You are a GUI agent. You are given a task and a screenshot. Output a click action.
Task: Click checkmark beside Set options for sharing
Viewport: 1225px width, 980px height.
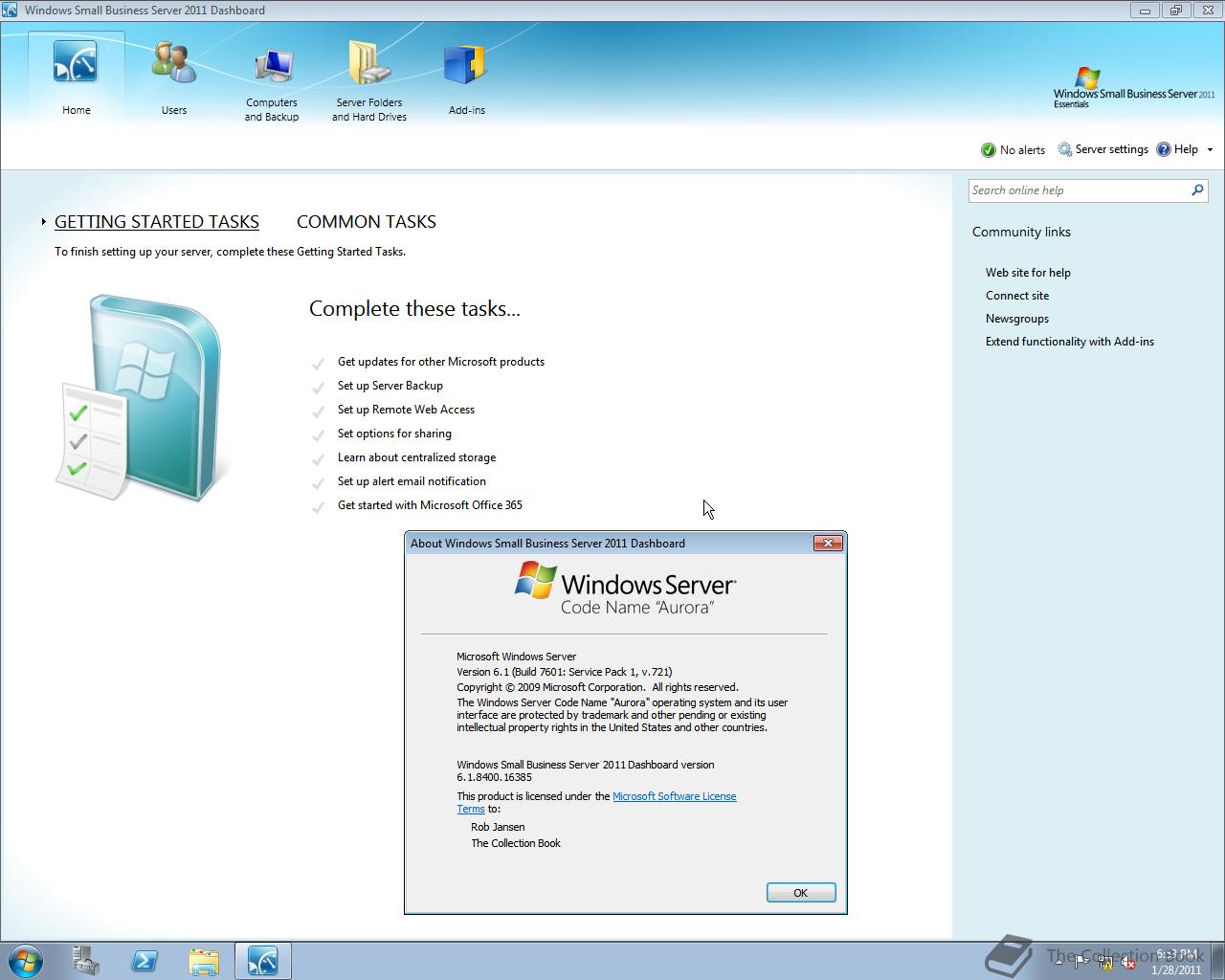pos(318,434)
